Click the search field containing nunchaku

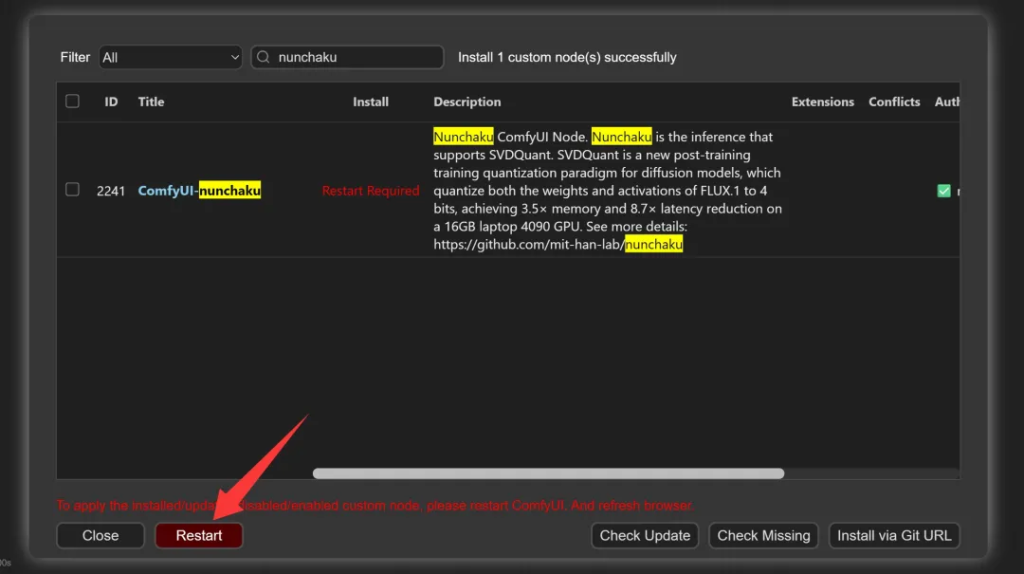point(347,57)
